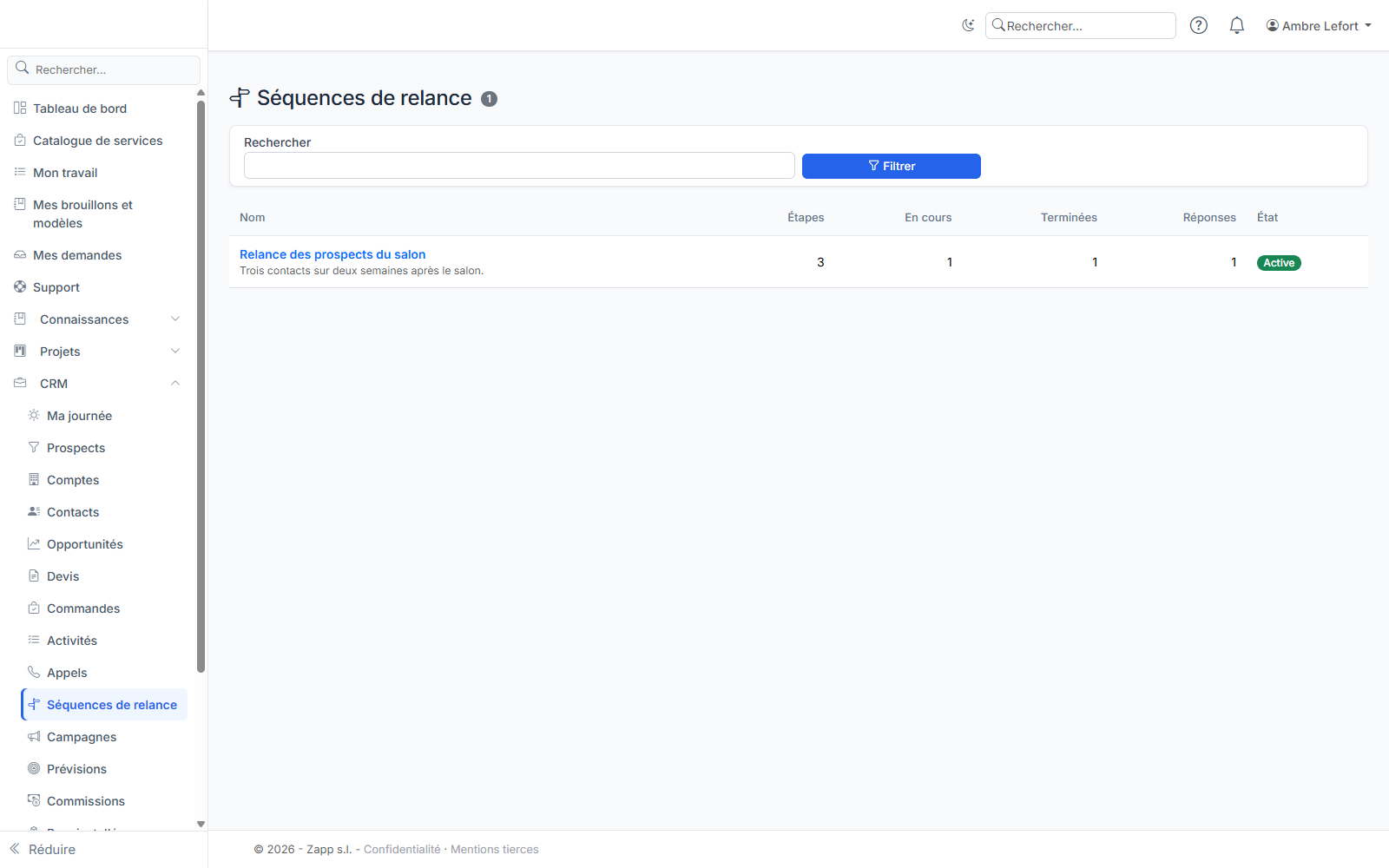Click the Devis document icon

tap(34, 575)
